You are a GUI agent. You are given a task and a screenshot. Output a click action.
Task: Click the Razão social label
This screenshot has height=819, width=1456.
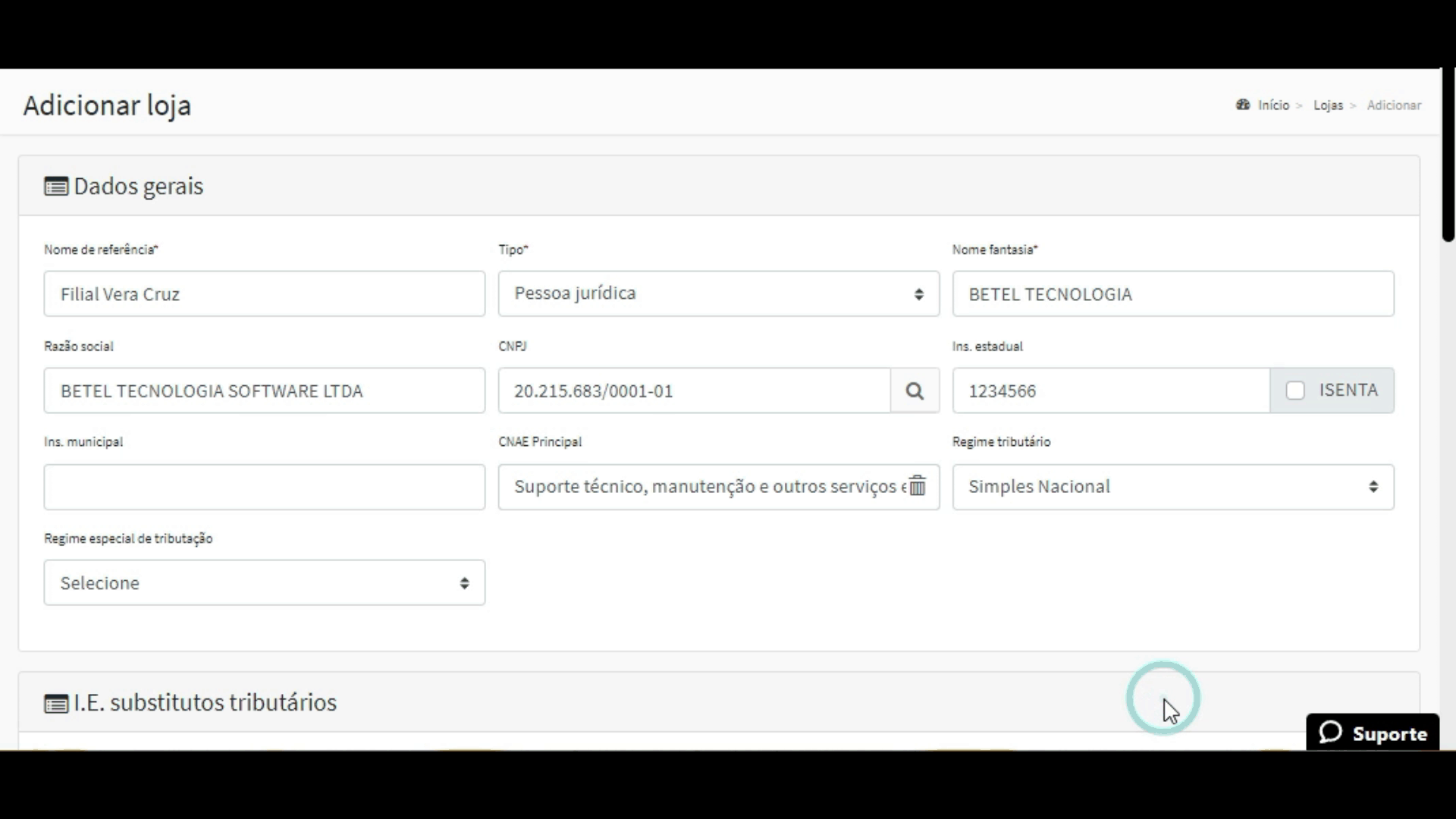point(79,346)
